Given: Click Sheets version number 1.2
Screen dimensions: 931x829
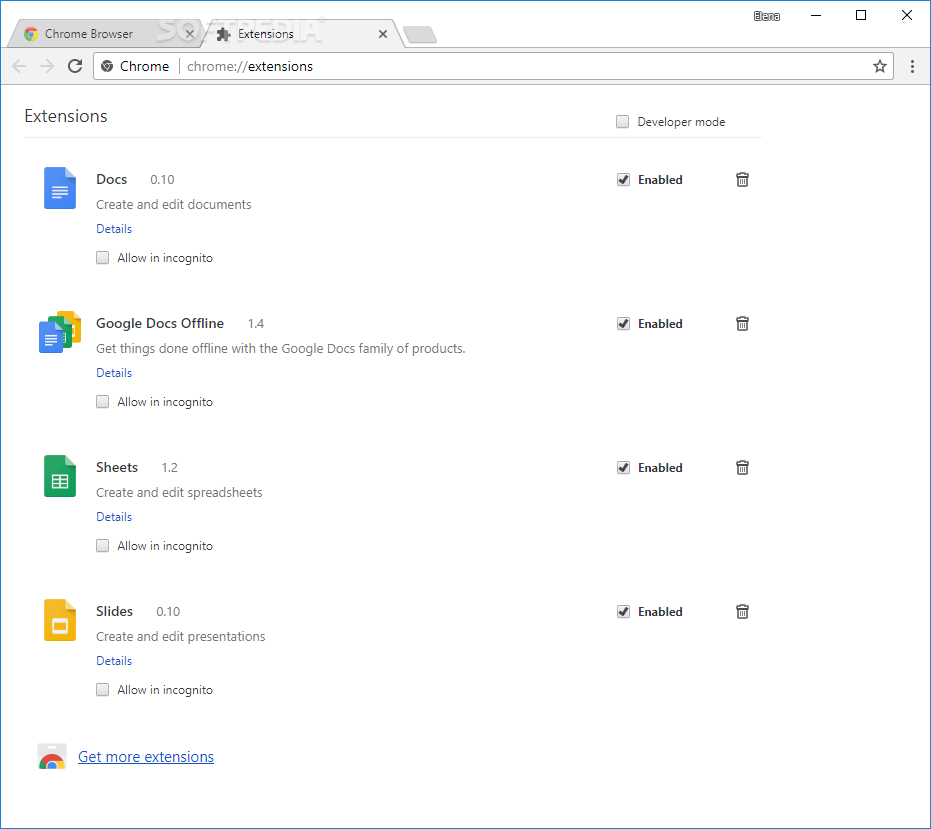Looking at the screenshot, I should coord(170,467).
